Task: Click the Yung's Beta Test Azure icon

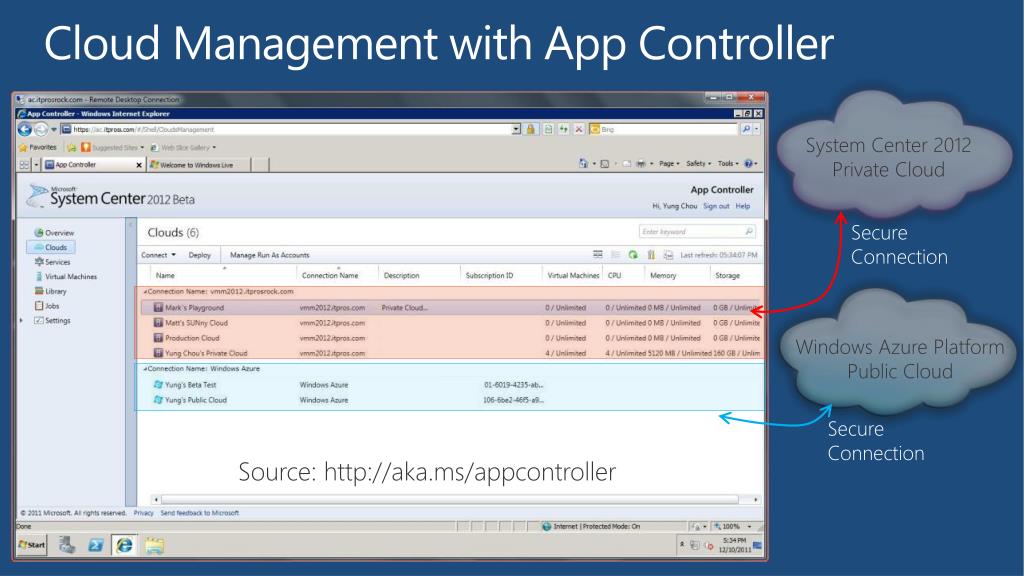Action: 158,385
